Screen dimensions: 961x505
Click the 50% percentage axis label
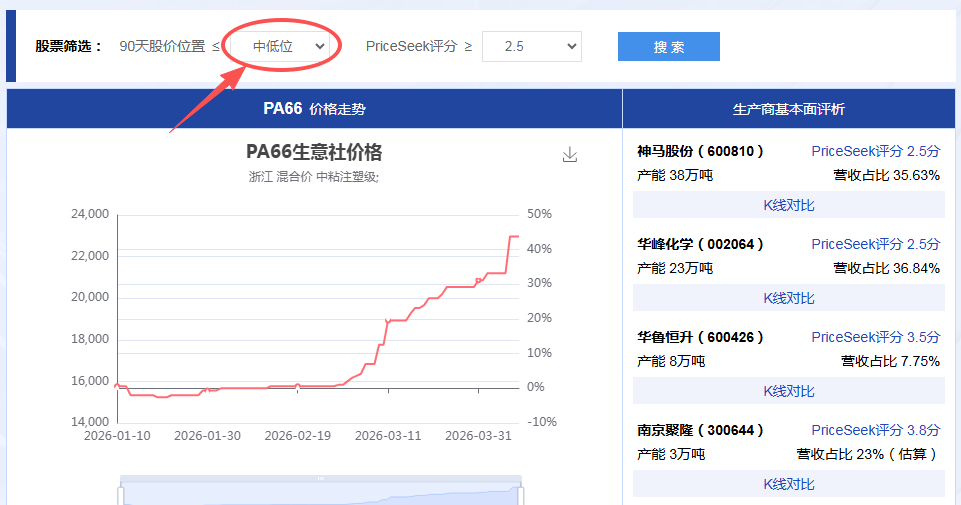pos(539,214)
